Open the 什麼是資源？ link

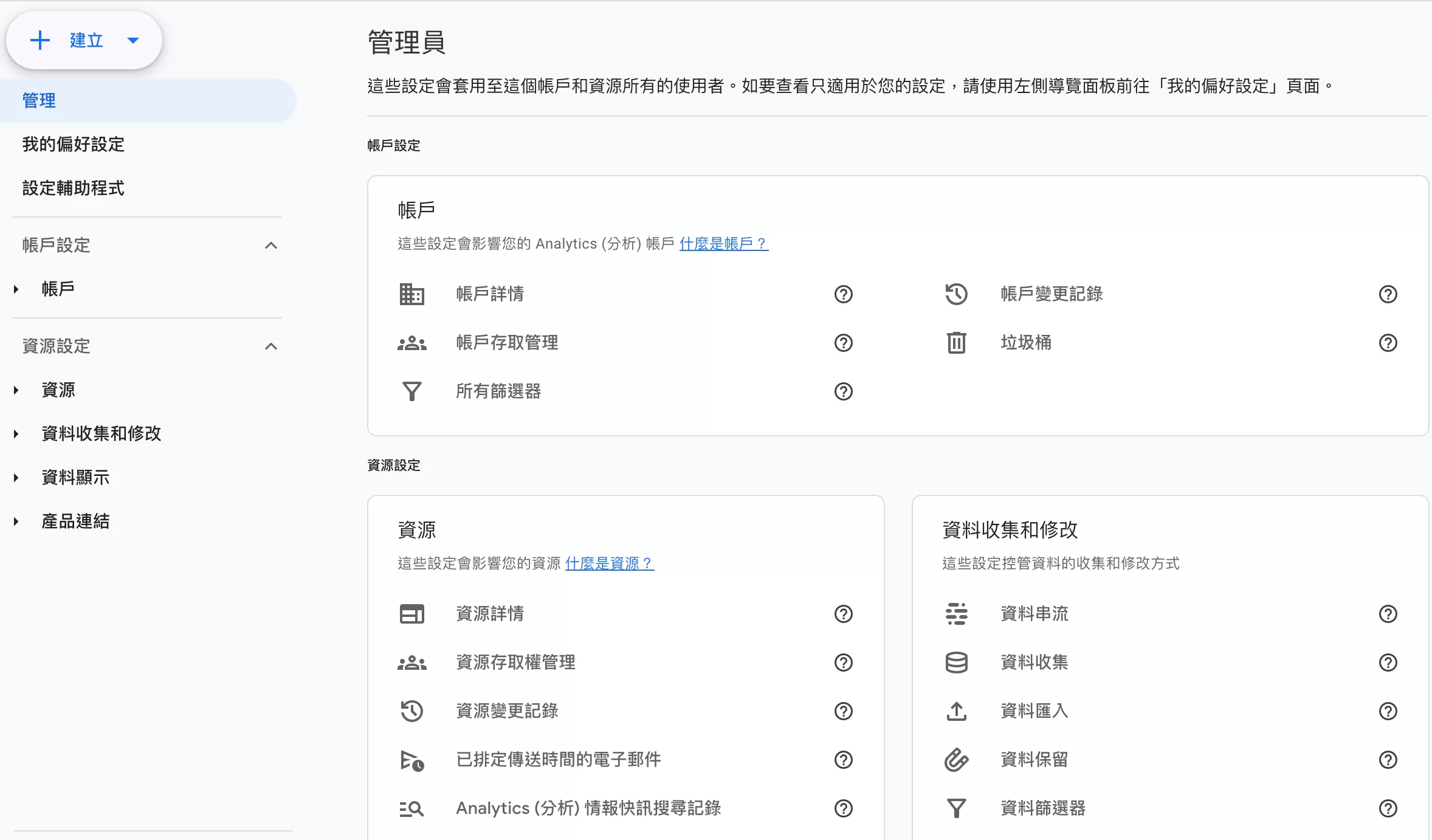(x=609, y=563)
